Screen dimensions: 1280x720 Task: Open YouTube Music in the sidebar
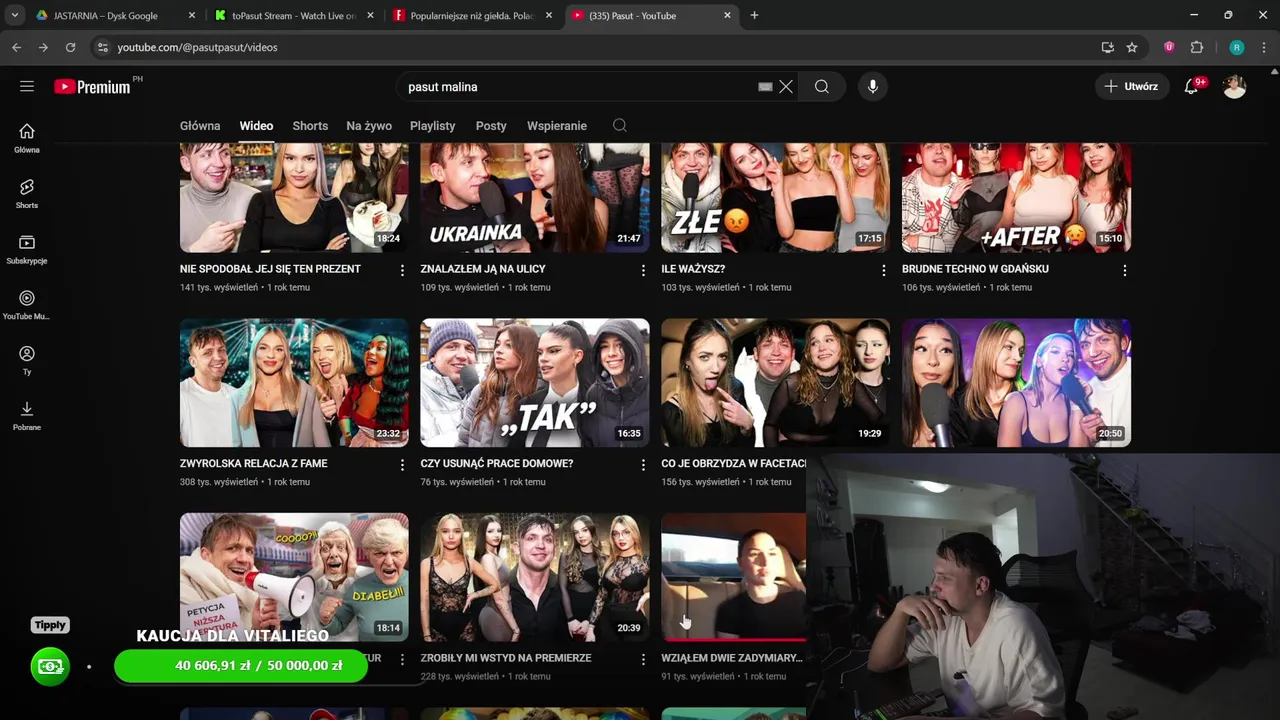27,305
